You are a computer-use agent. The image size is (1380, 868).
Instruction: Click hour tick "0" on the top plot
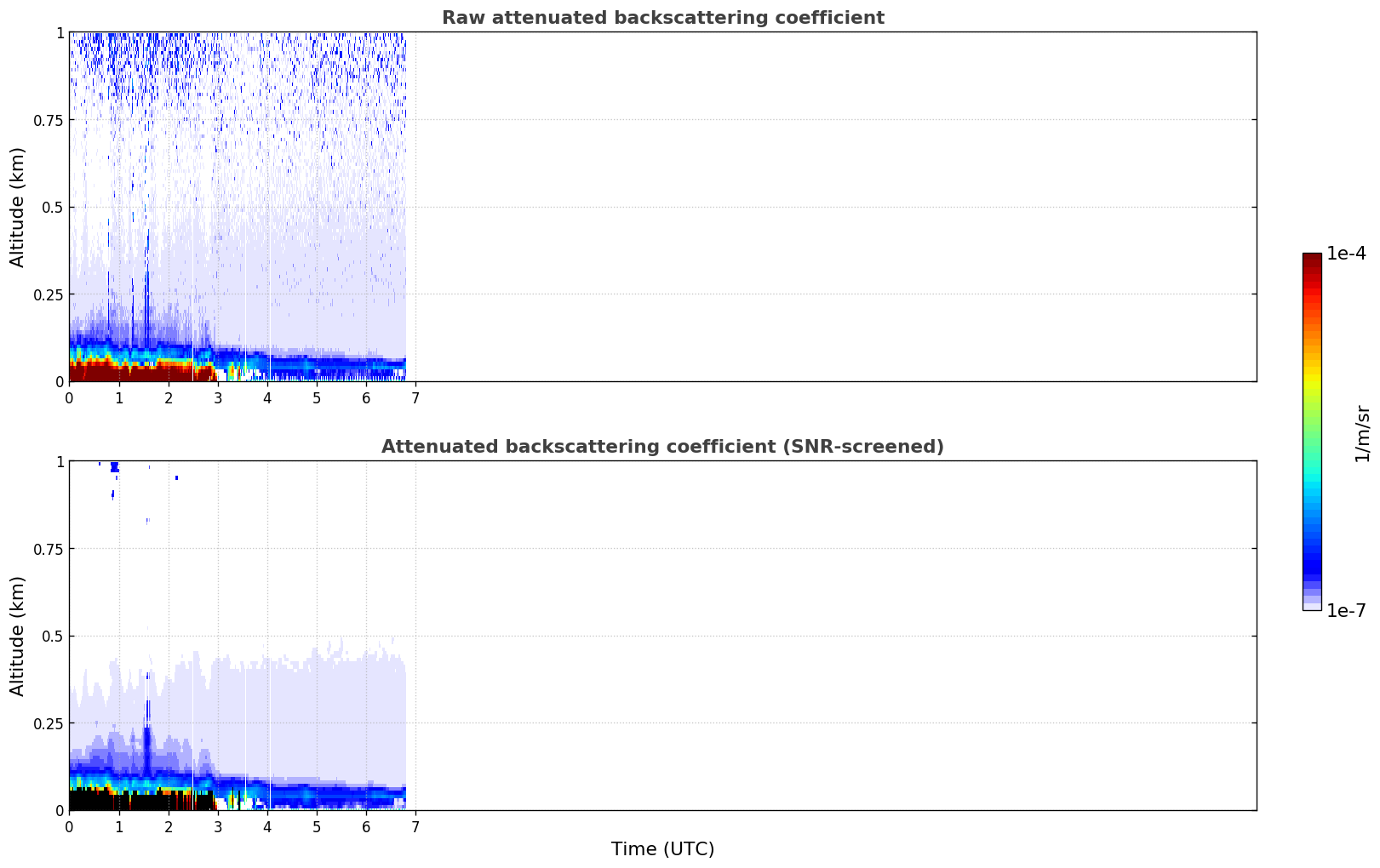click(70, 398)
